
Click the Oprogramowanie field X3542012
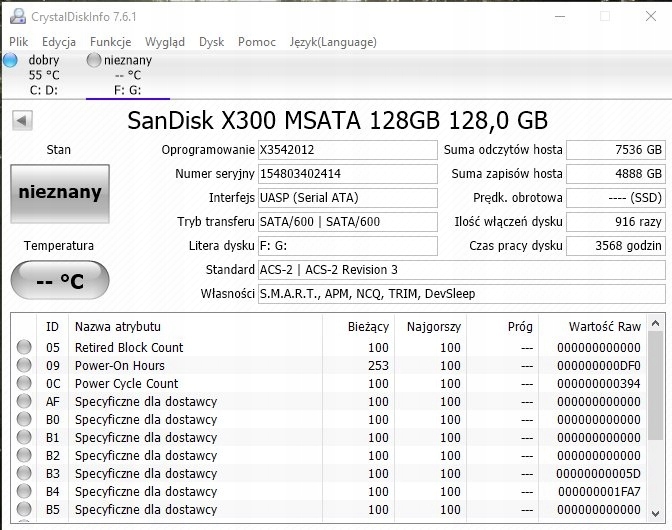click(348, 150)
